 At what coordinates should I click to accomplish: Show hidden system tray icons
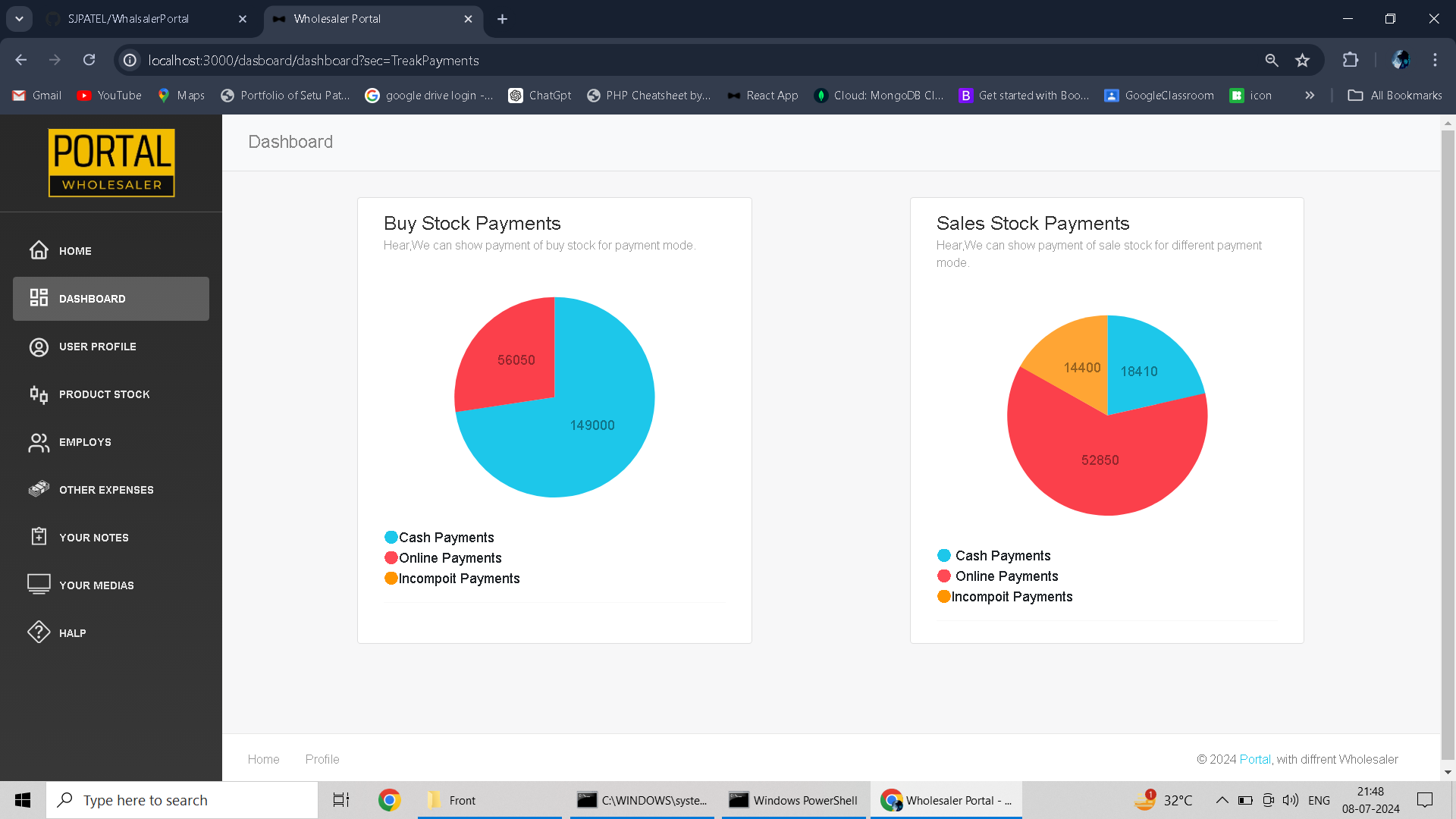tap(1222, 800)
